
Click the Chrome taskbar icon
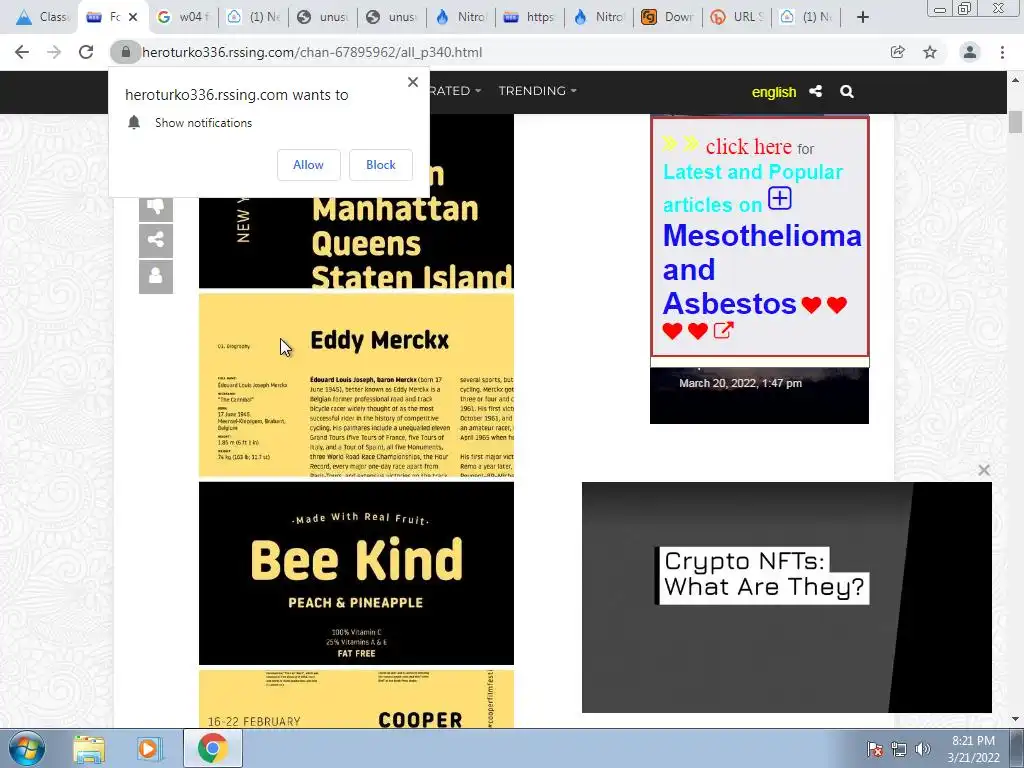click(x=213, y=748)
